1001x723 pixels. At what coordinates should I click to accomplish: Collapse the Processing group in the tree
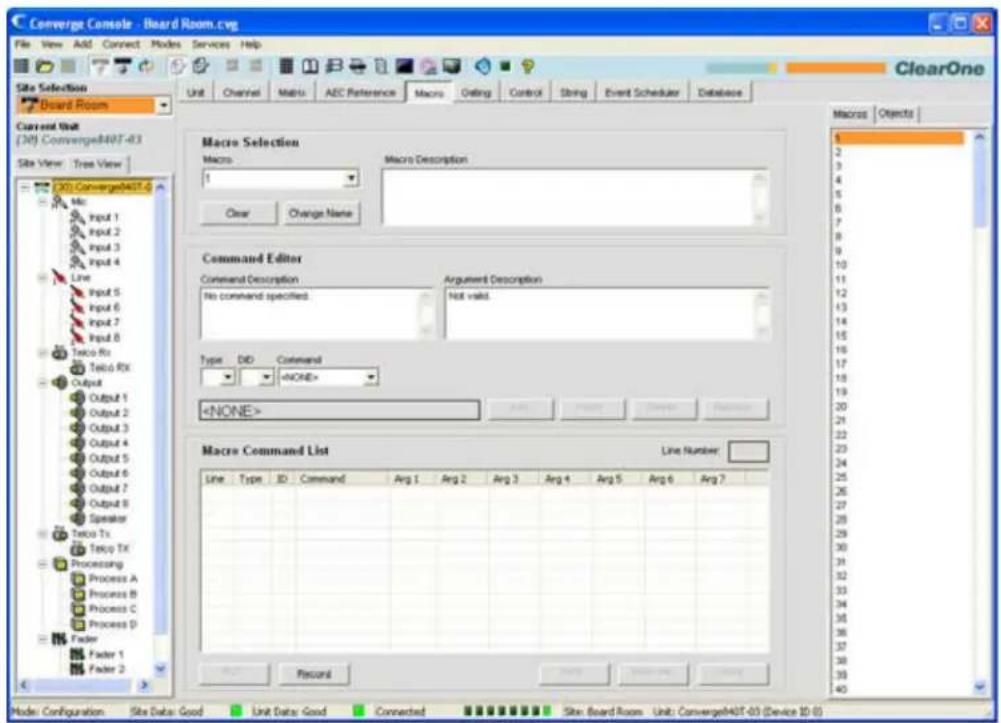[43, 564]
